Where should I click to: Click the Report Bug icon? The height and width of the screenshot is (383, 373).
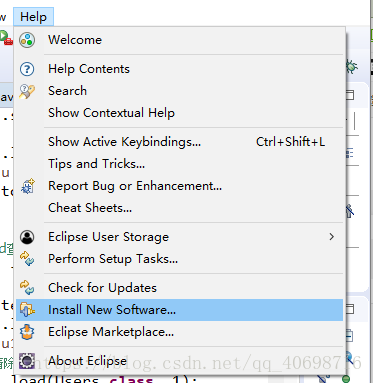28,186
